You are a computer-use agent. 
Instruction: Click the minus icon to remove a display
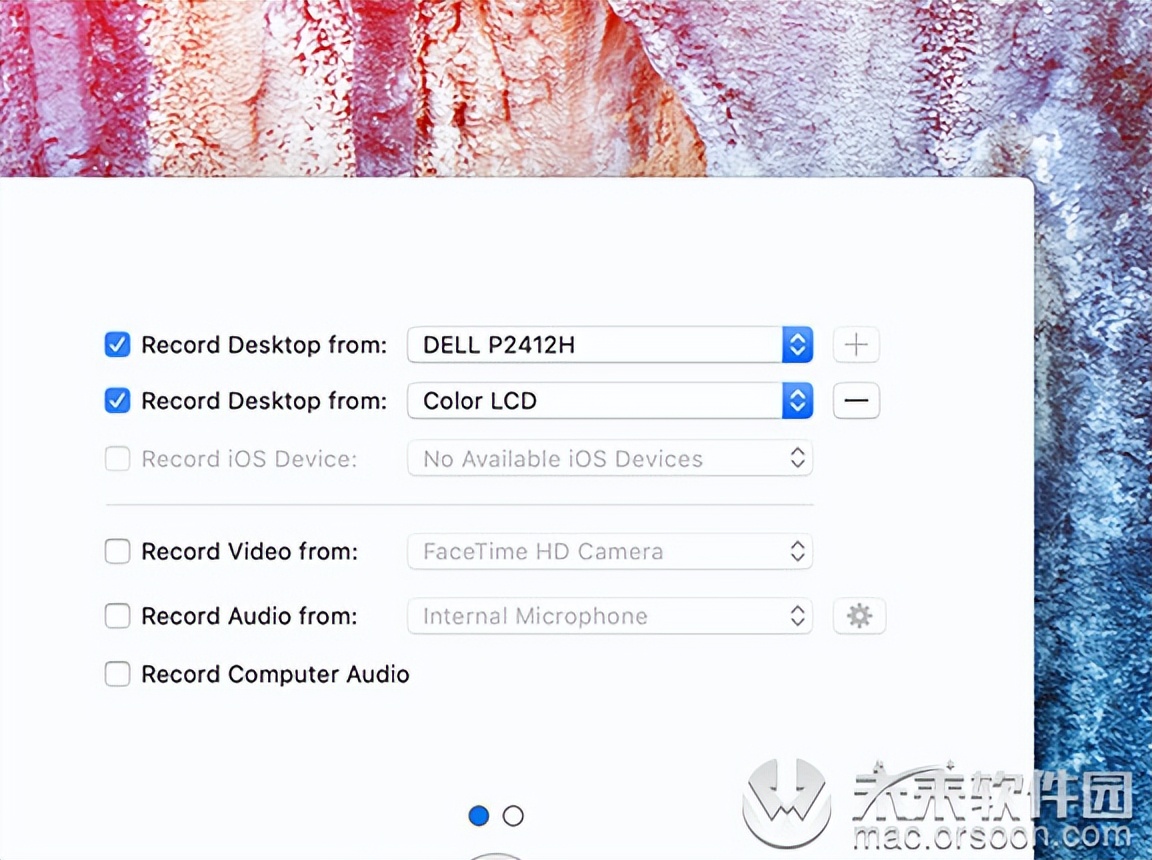tap(856, 400)
